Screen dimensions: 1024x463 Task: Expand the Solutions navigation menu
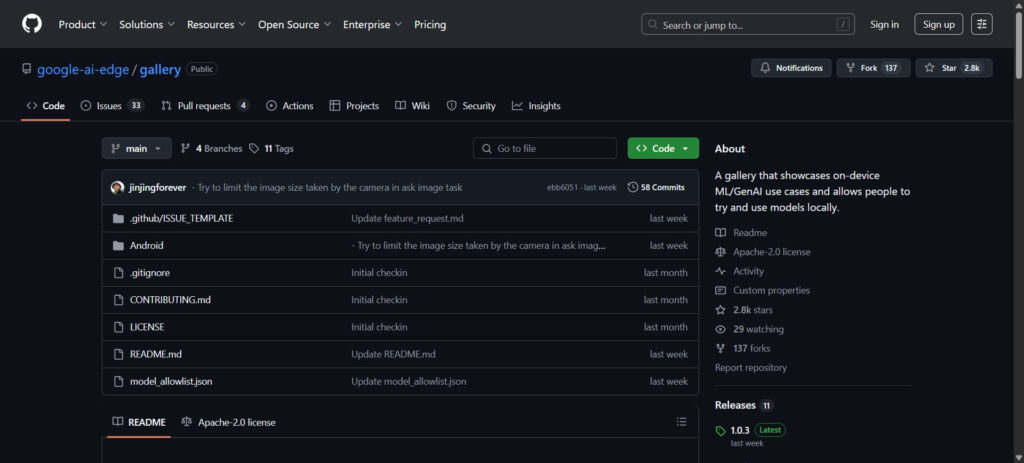146,24
